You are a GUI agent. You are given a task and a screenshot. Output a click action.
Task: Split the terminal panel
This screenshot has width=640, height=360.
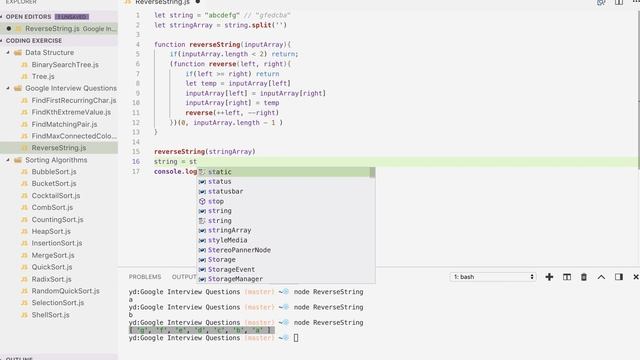[567, 277]
